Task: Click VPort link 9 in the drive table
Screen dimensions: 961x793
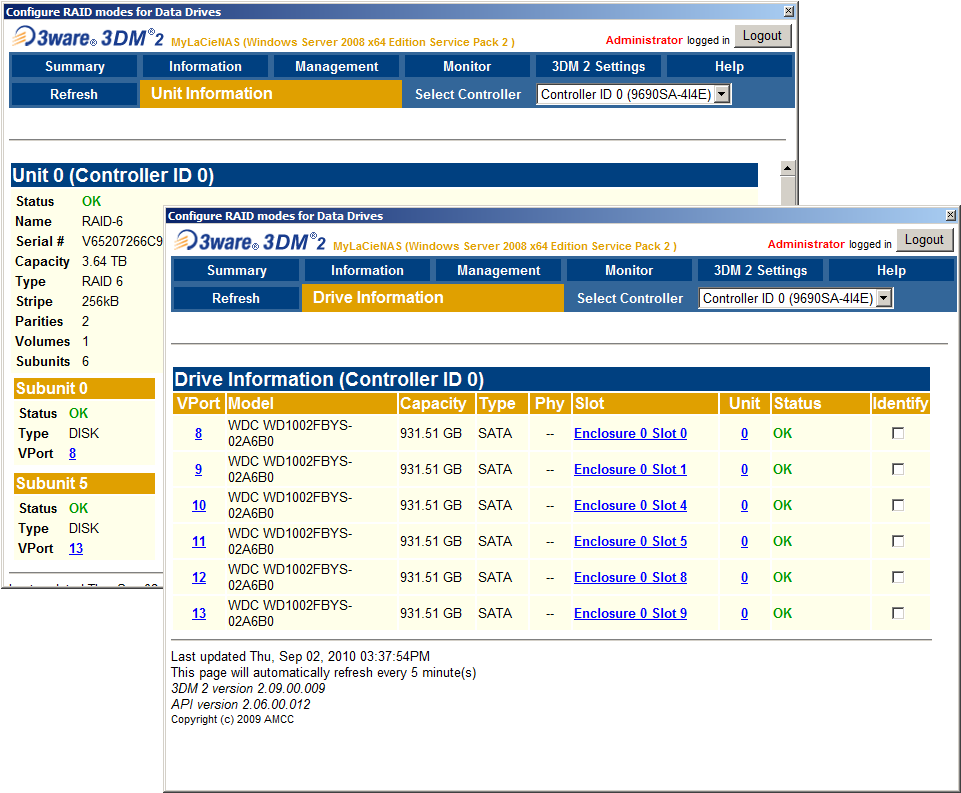Action: click(199, 469)
